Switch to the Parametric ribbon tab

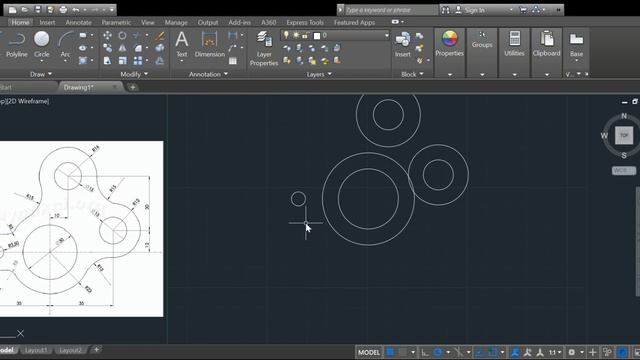click(116, 22)
